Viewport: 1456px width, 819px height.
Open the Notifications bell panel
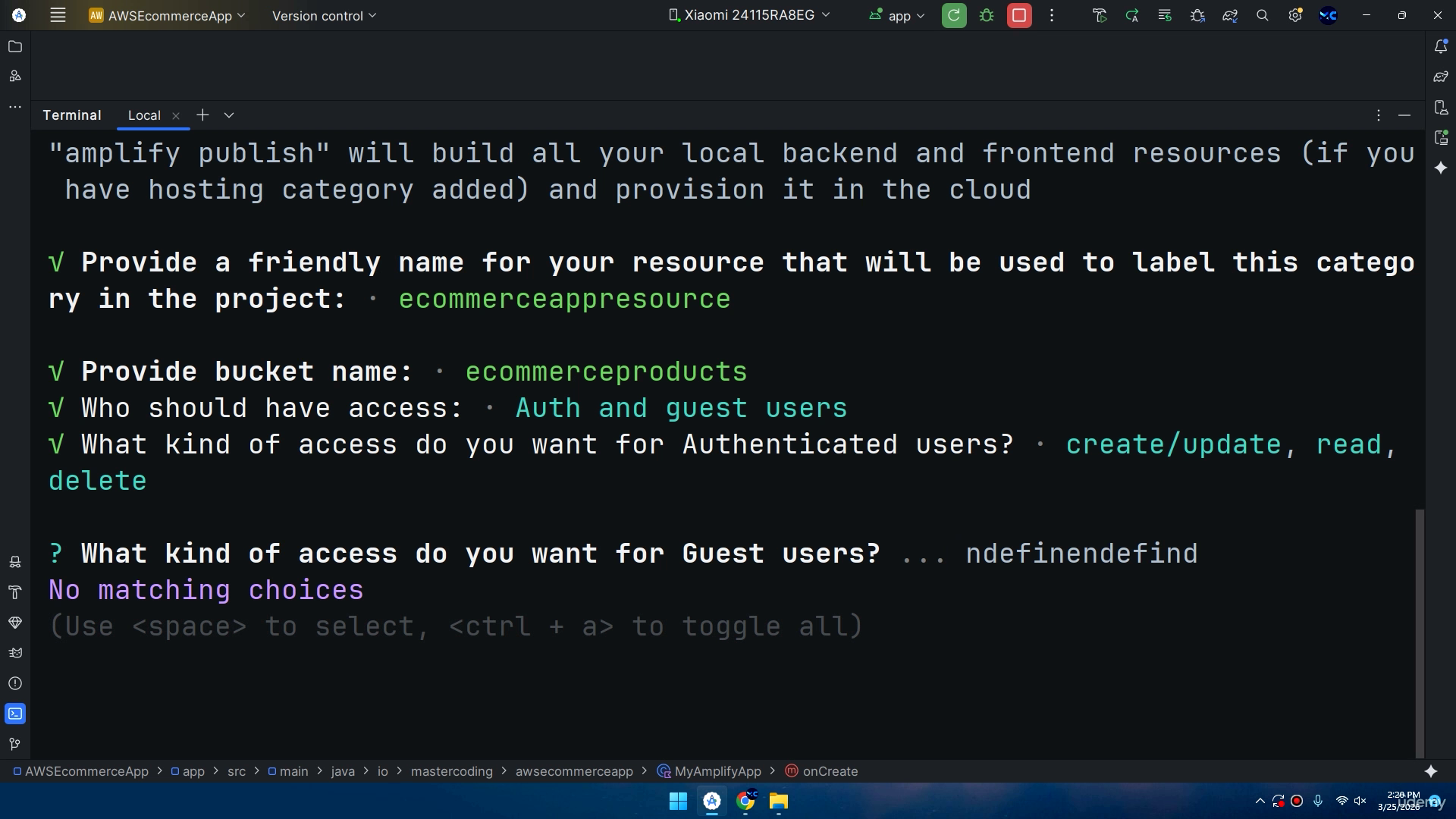pos(1442,46)
